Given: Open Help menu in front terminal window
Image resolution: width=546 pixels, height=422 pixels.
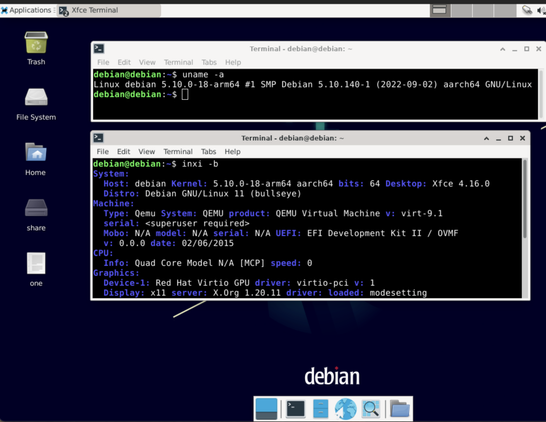Looking at the screenshot, I should pyautogui.click(x=232, y=151).
